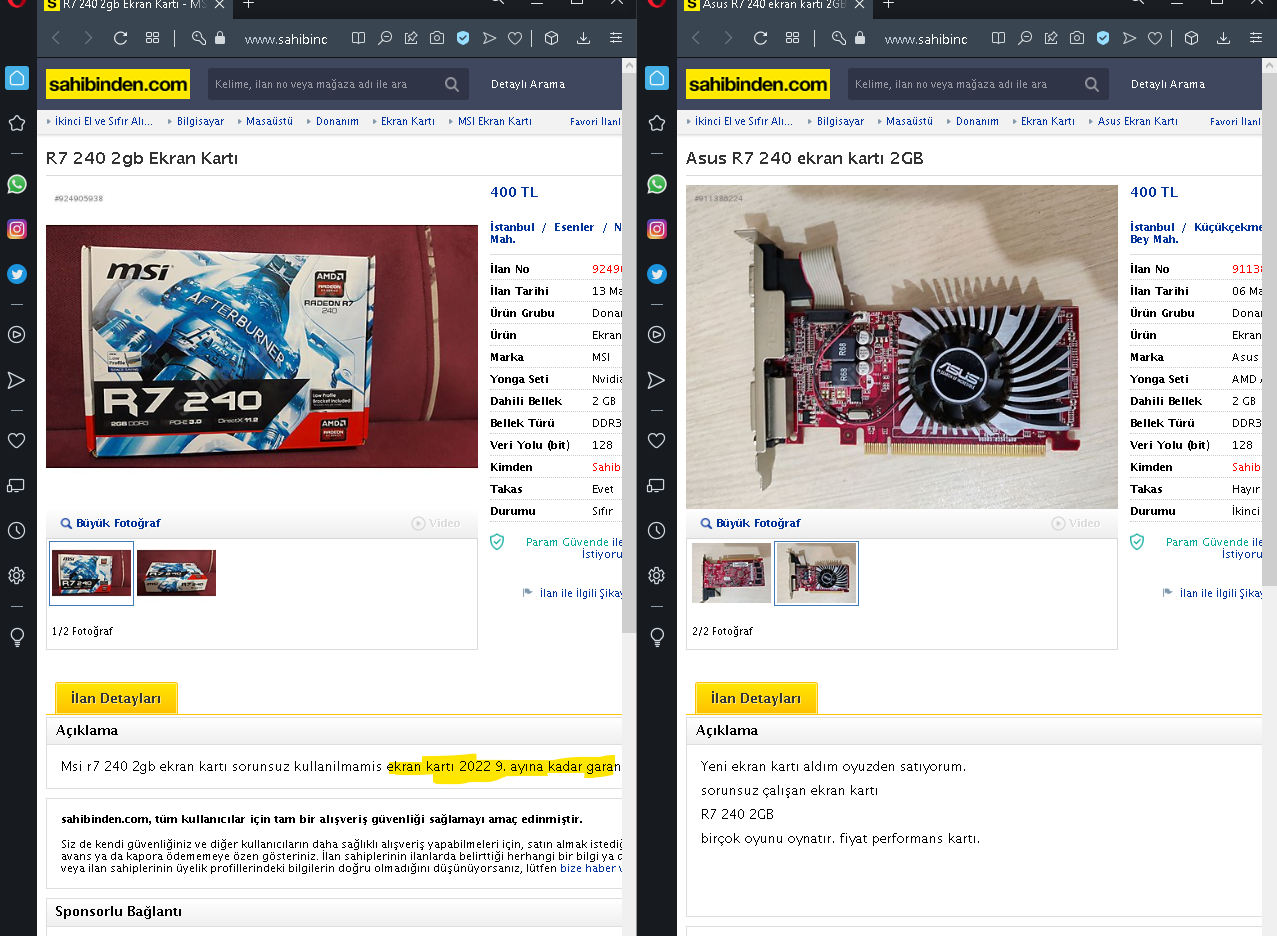Click the site lock icon in right window address bar
The image size is (1277, 936).
[860, 38]
